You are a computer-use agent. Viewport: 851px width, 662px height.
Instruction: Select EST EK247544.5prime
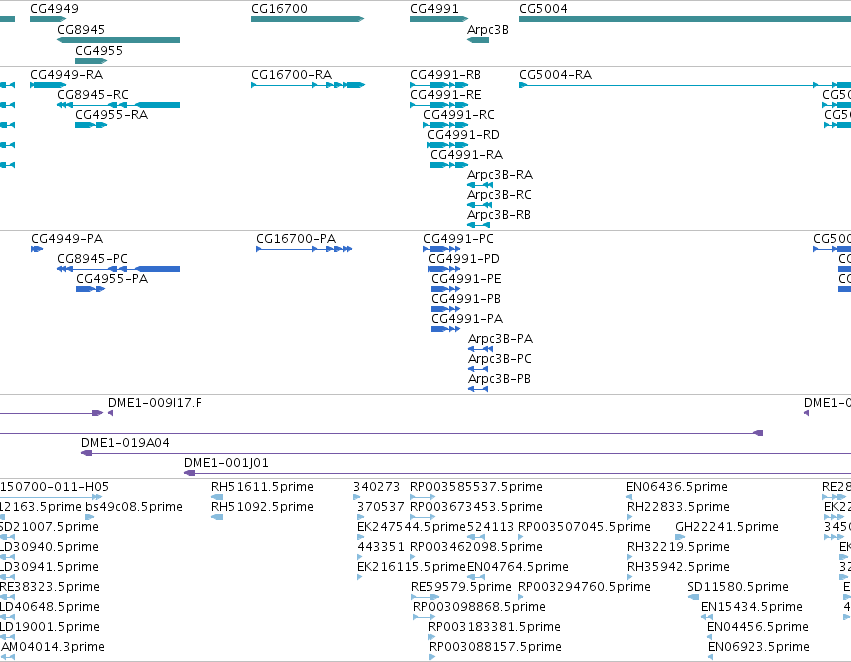click(411, 527)
